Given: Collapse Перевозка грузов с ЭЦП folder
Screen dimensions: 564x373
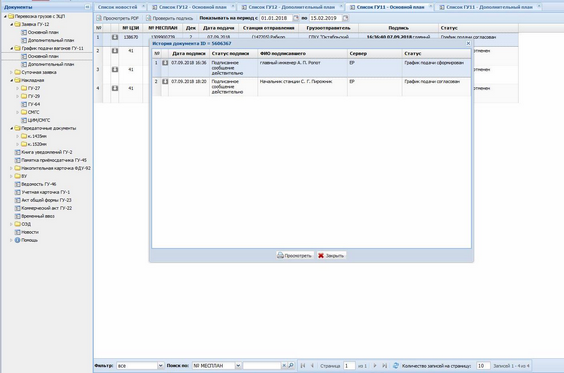Looking at the screenshot, I should click(5, 16).
